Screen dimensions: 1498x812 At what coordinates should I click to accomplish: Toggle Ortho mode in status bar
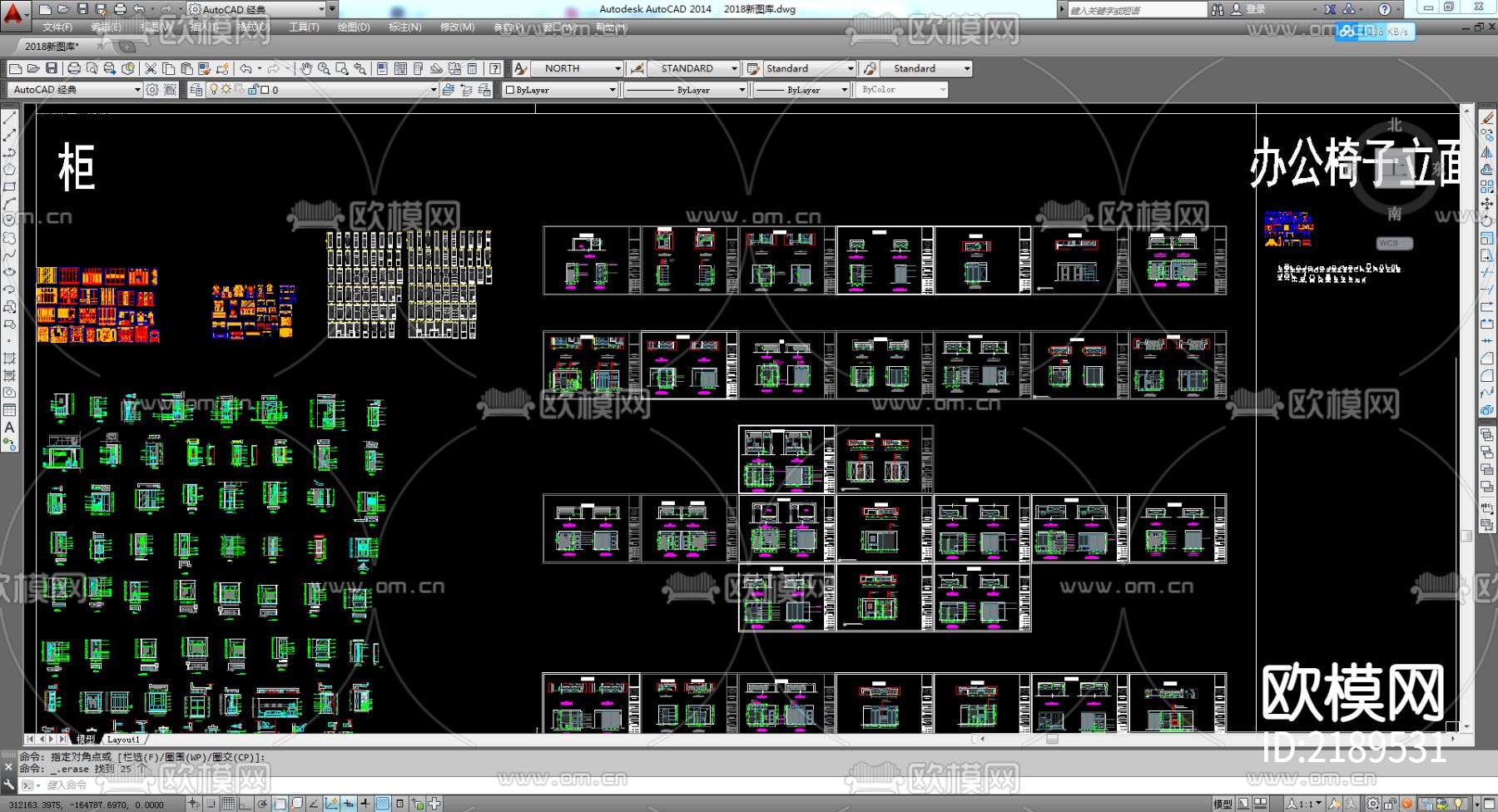click(x=245, y=804)
